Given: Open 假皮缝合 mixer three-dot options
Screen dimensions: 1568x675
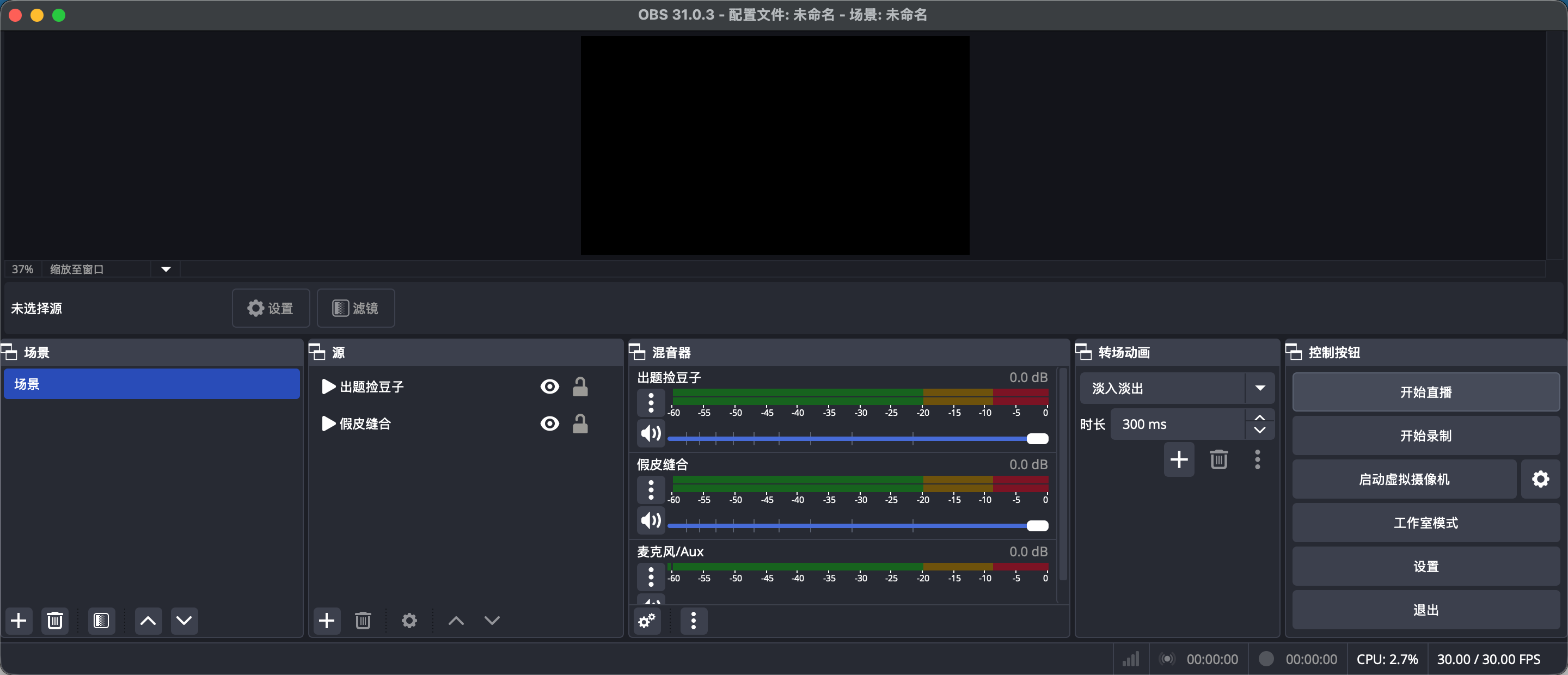Looking at the screenshot, I should pyautogui.click(x=651, y=489).
